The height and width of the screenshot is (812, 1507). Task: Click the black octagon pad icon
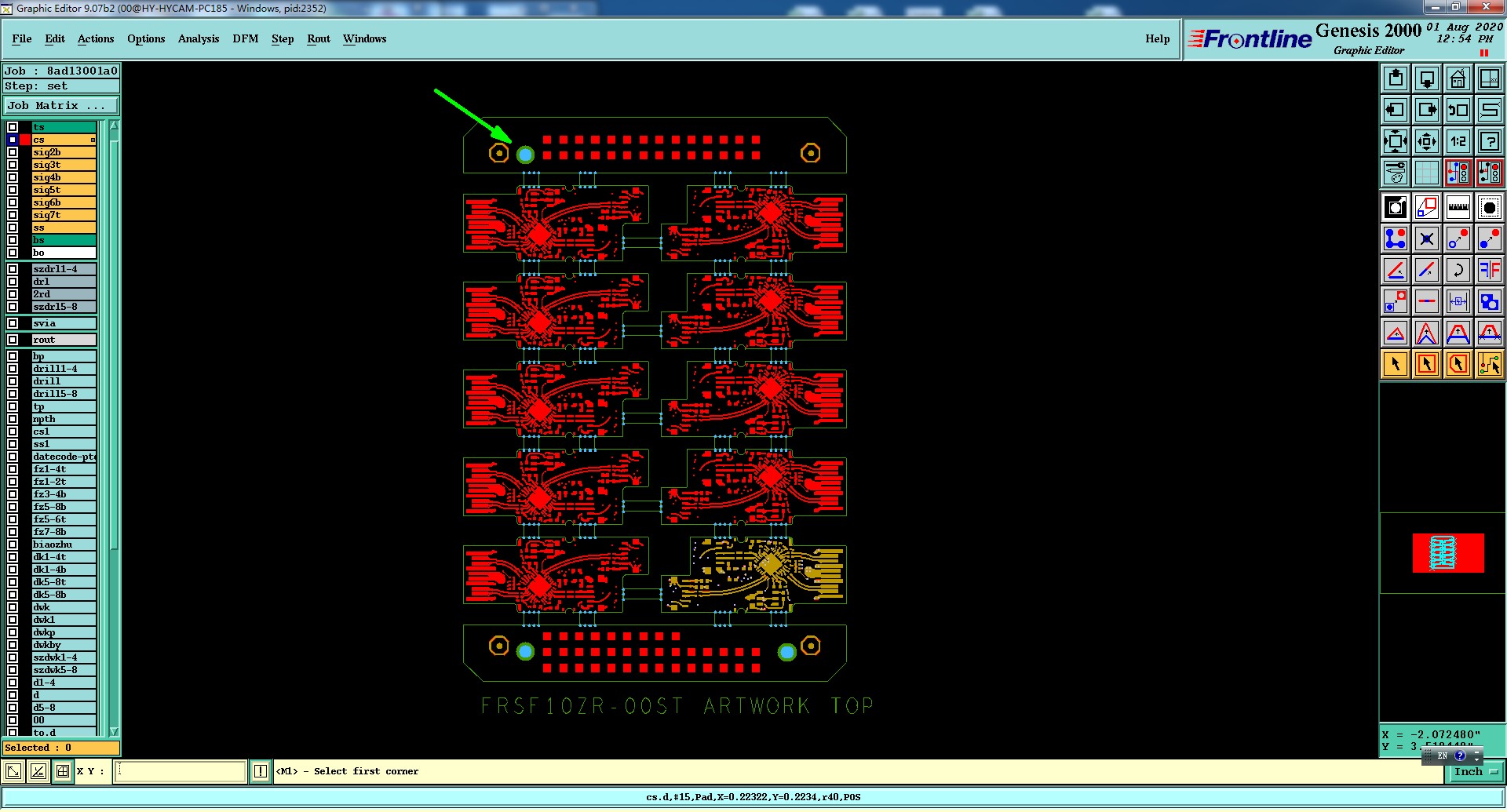coord(1489,208)
